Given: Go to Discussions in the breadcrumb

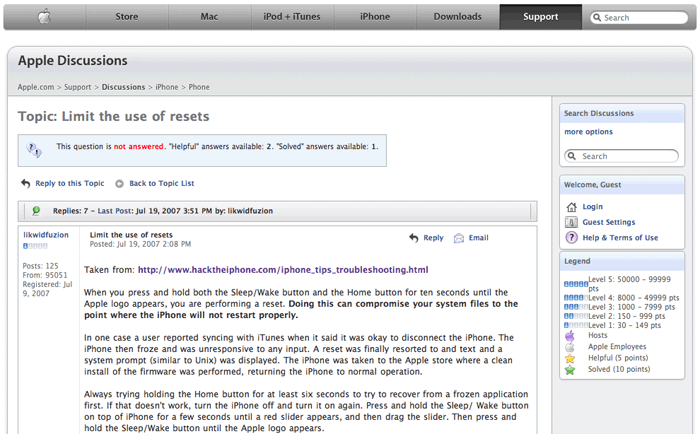Looking at the screenshot, I should click(123, 87).
